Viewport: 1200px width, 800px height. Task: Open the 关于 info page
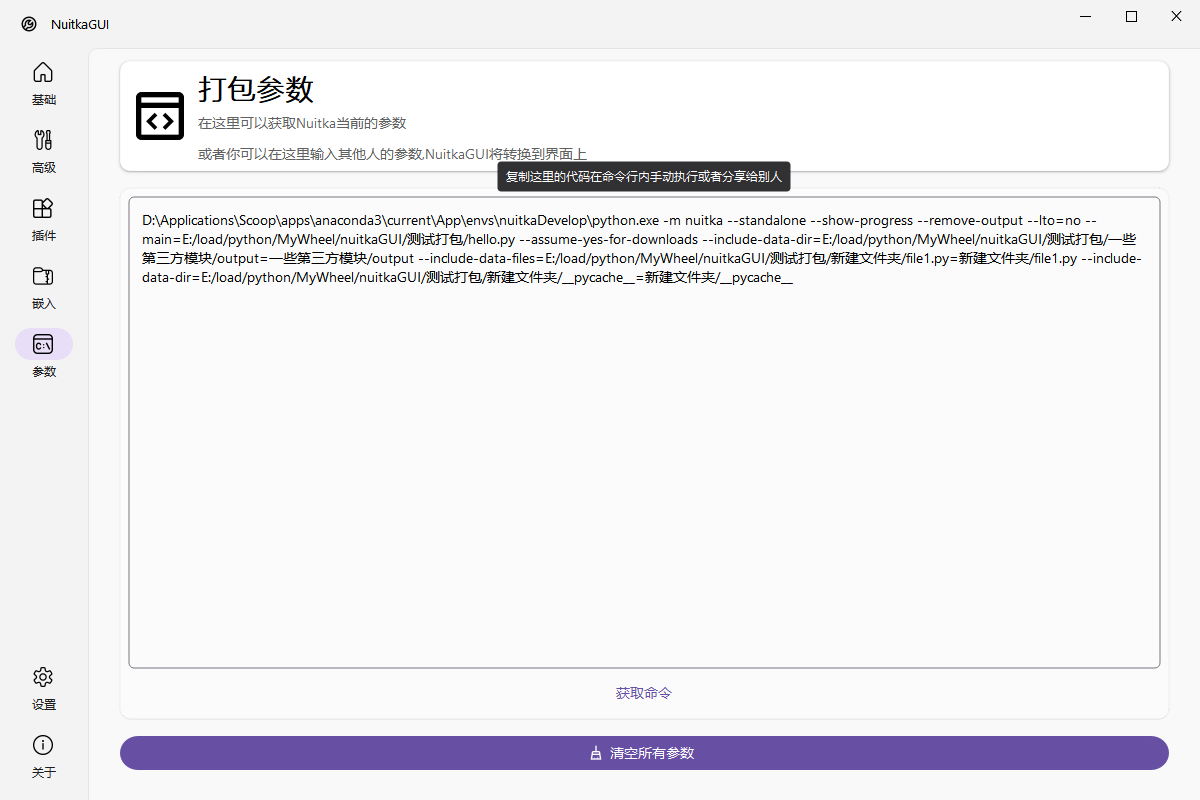pyautogui.click(x=44, y=757)
